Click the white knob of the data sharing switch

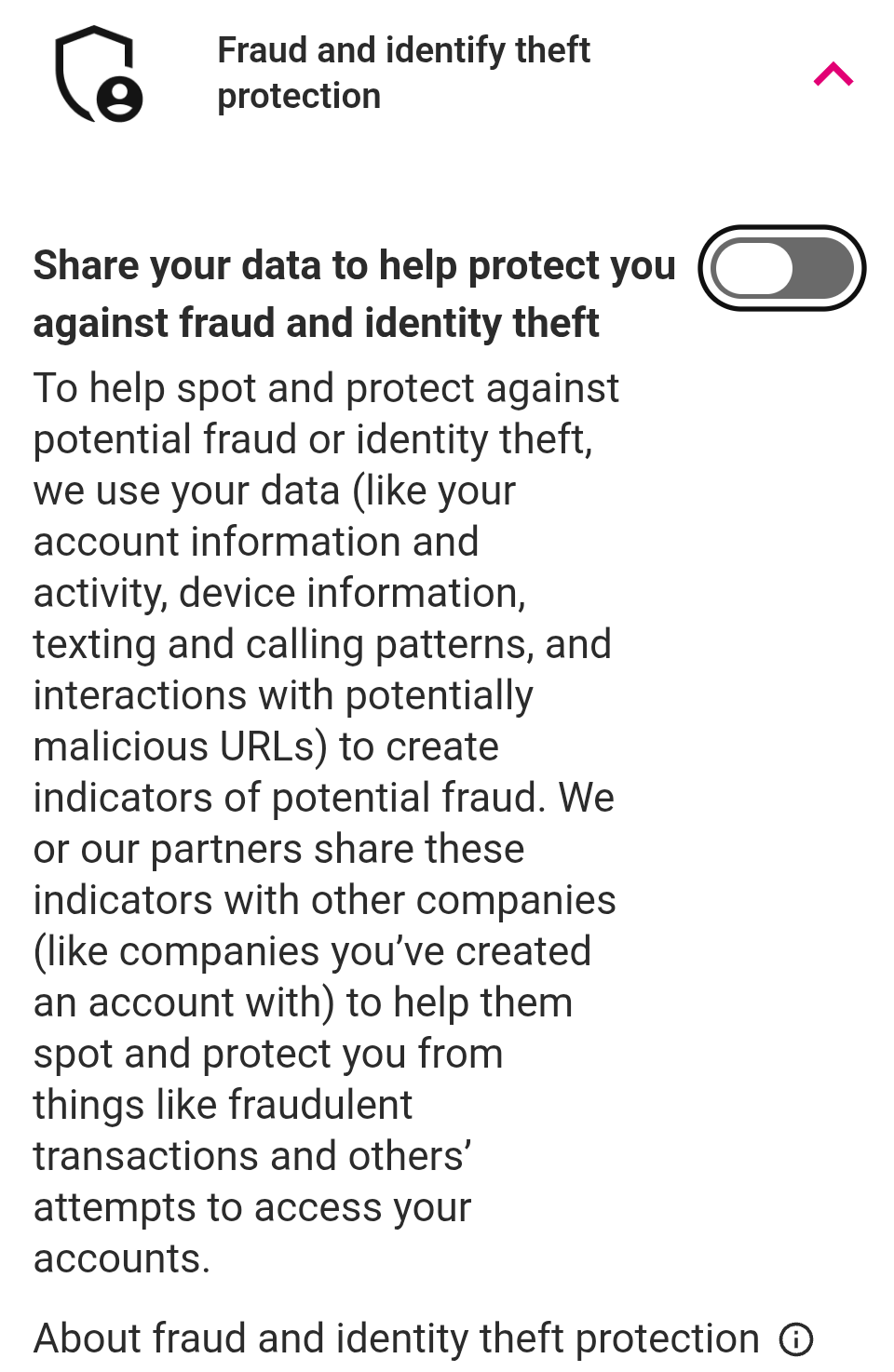(x=753, y=269)
